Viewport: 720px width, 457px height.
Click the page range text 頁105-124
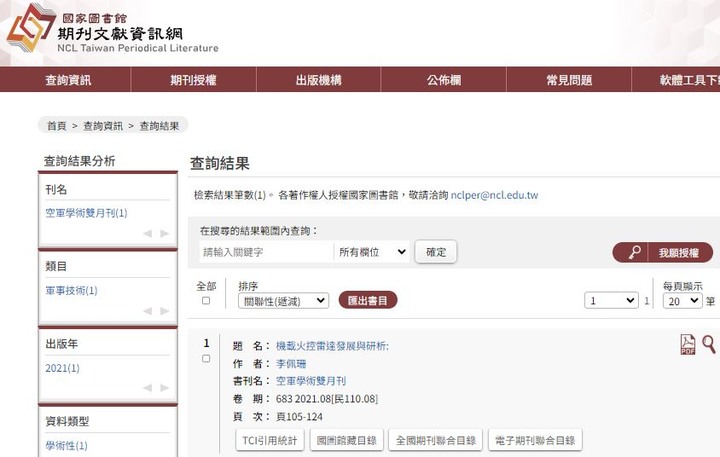click(299, 417)
